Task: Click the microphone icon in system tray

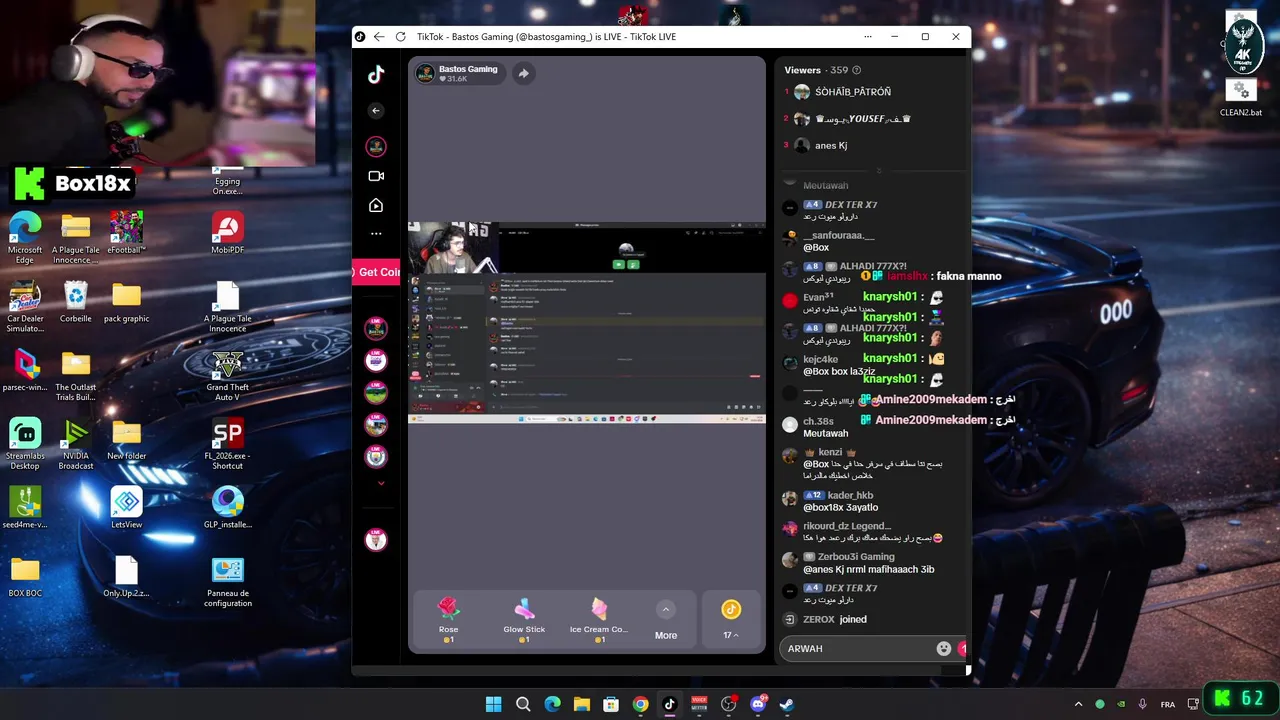Action: pos(1142,704)
